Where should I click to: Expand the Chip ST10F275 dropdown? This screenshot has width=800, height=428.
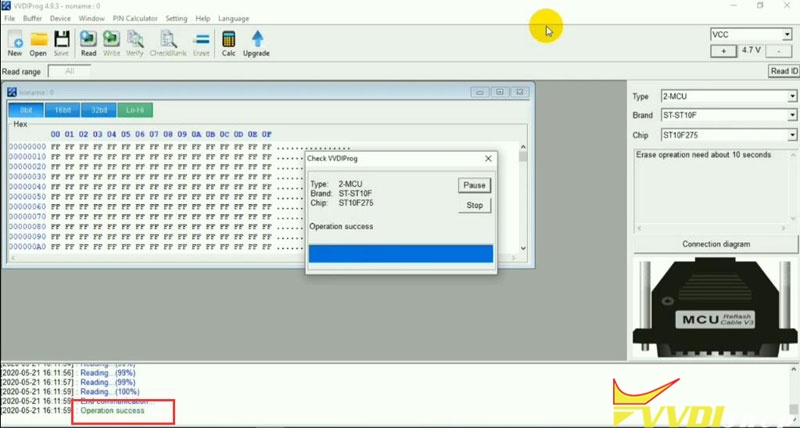point(792,135)
